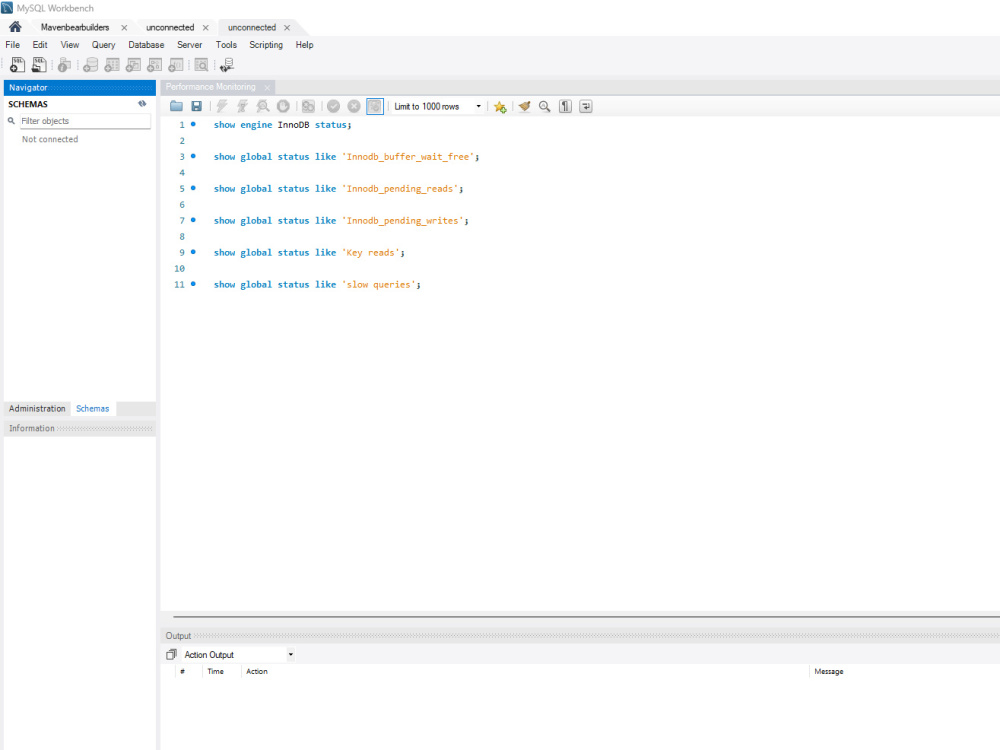The image size is (1000, 750).
Task: Switch to the Mavenbearbuilders connection tab
Action: (x=75, y=27)
